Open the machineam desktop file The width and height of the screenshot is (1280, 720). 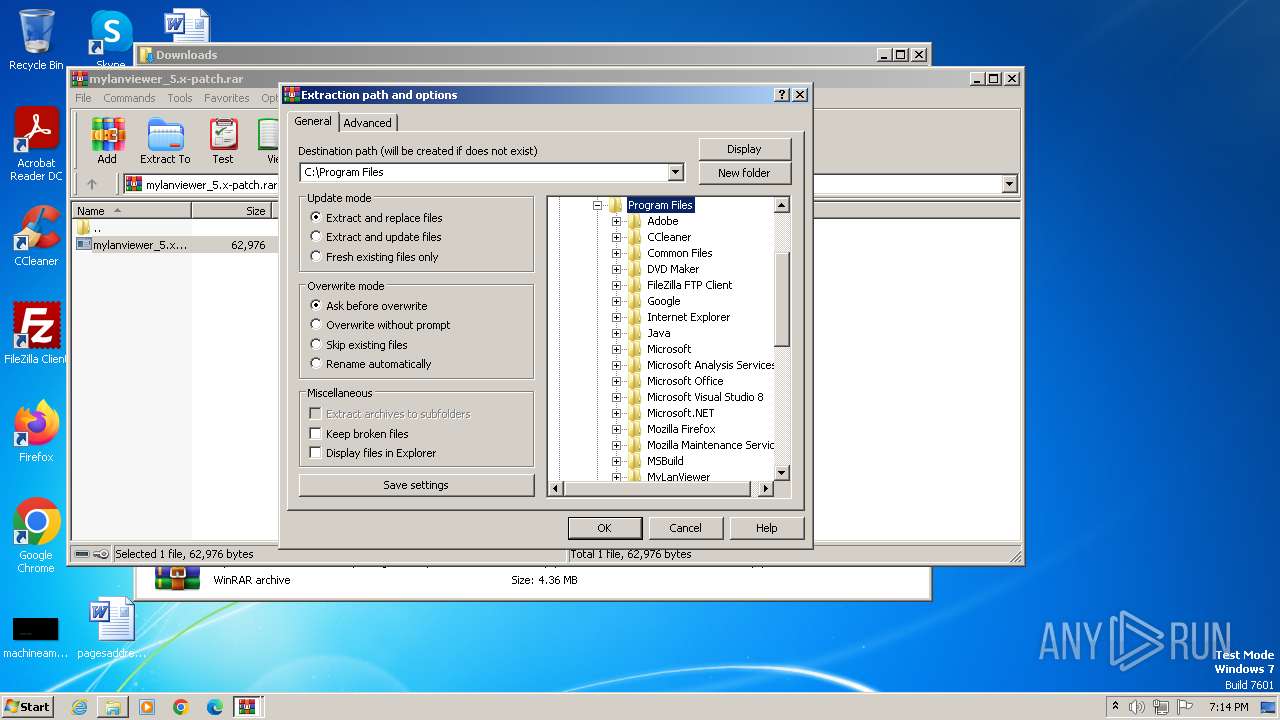36,636
